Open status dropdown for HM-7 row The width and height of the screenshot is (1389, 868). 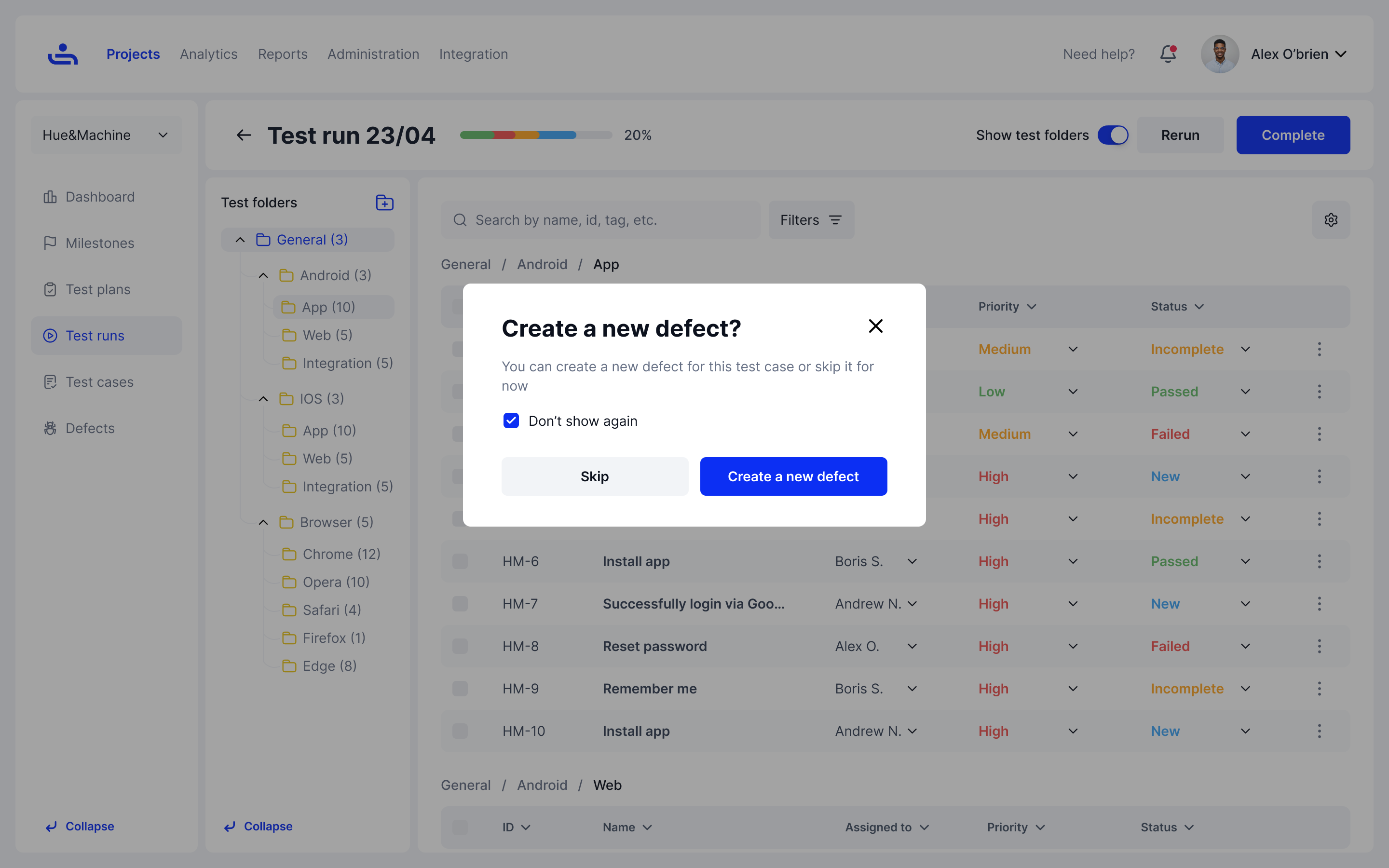1245,604
